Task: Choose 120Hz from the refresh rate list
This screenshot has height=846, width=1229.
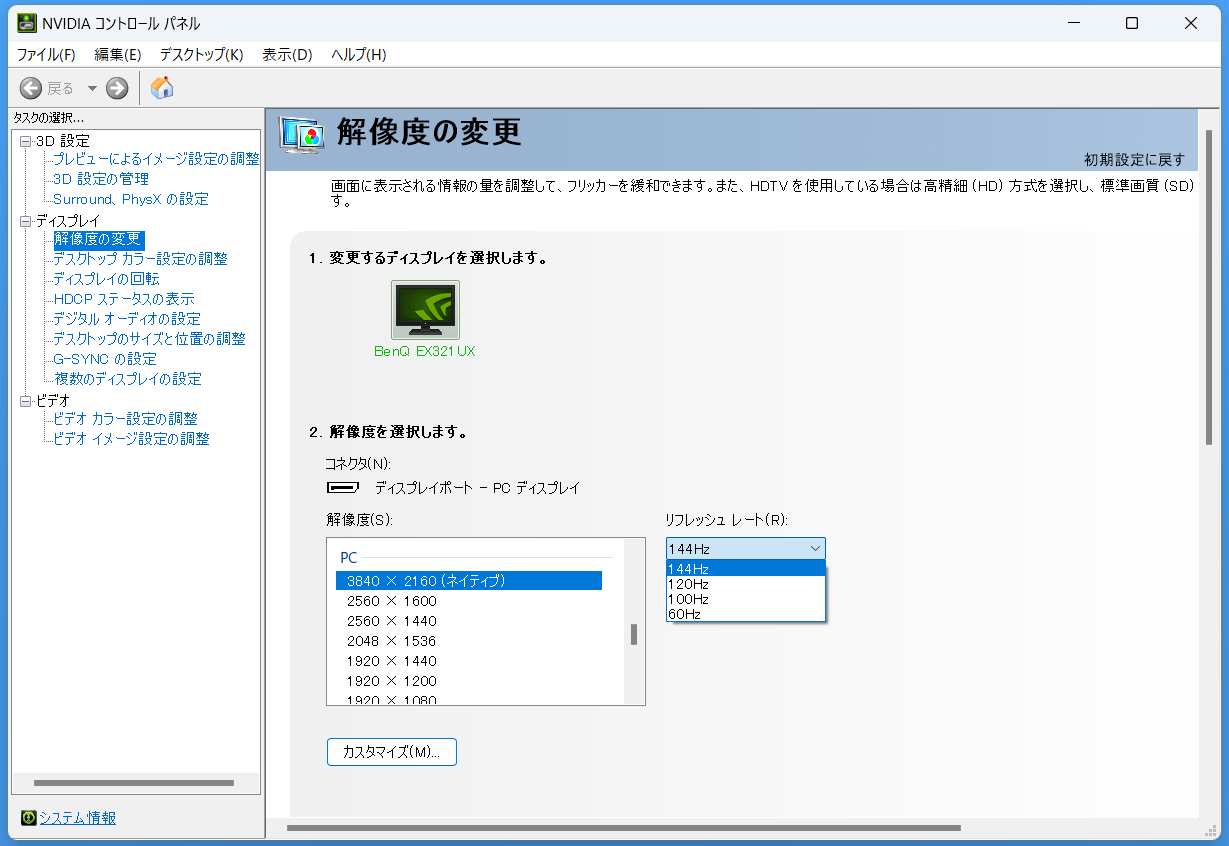Action: pos(688,584)
